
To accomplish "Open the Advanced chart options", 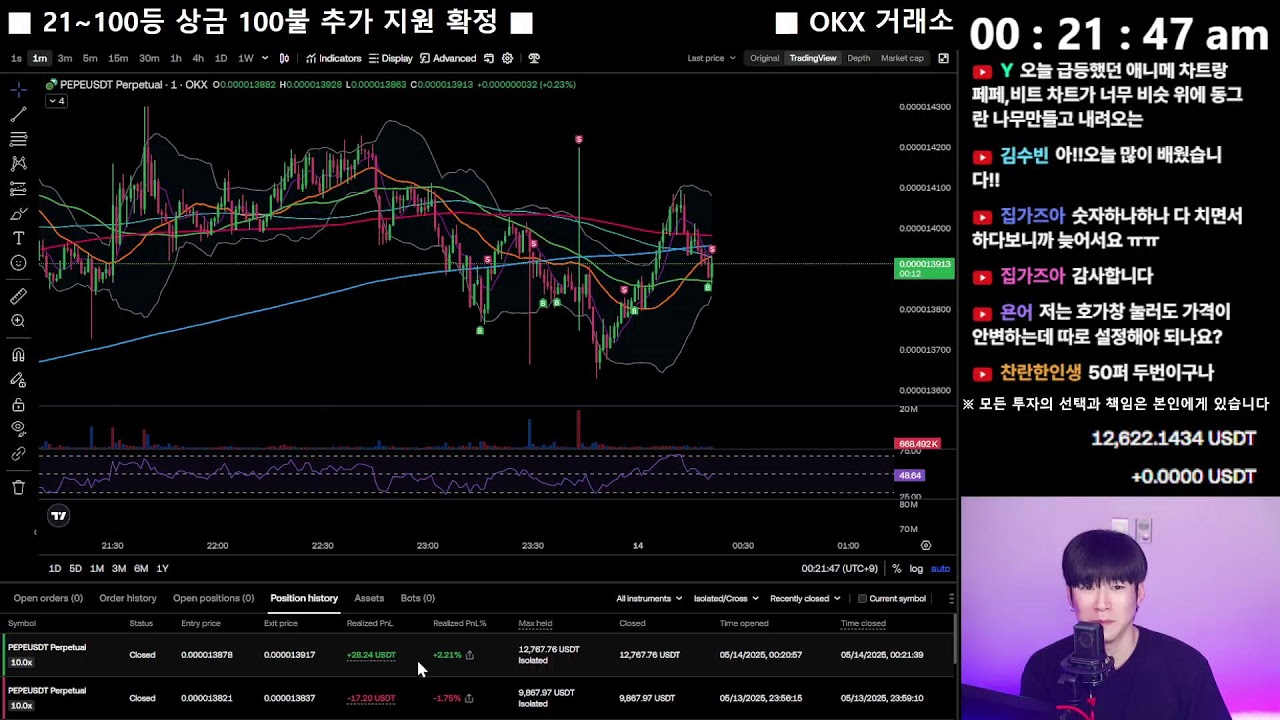I will pyautogui.click(x=448, y=58).
